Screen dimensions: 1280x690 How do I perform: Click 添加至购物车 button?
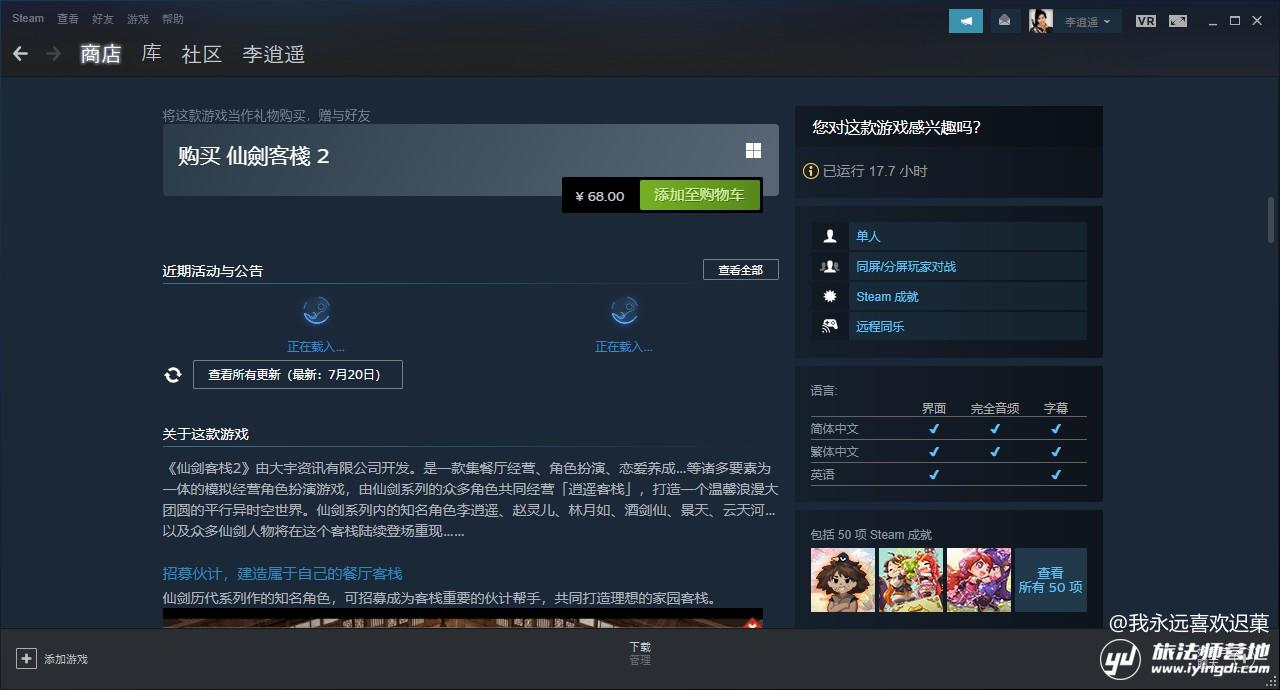[699, 196]
